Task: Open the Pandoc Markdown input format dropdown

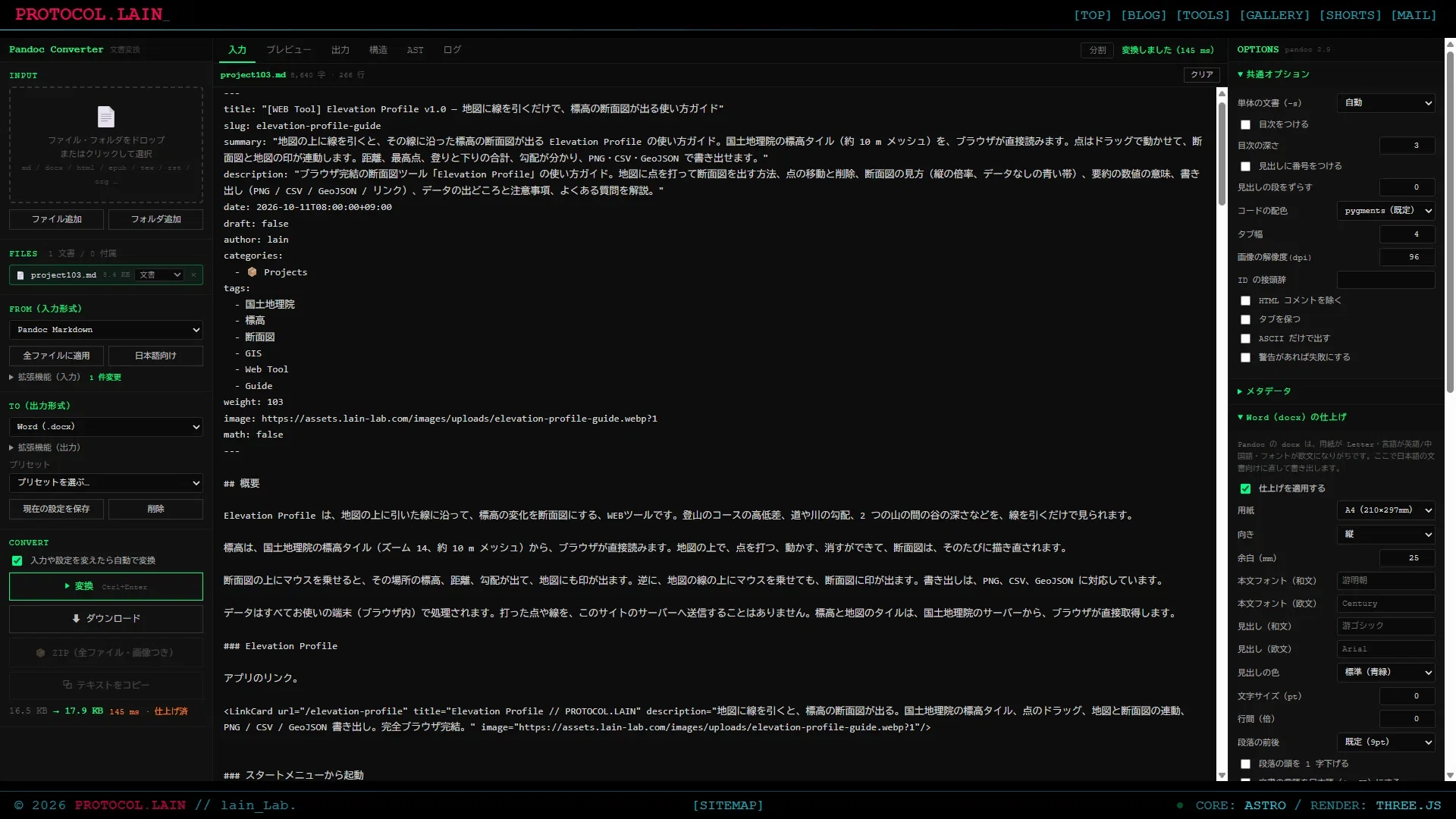Action: 106,330
